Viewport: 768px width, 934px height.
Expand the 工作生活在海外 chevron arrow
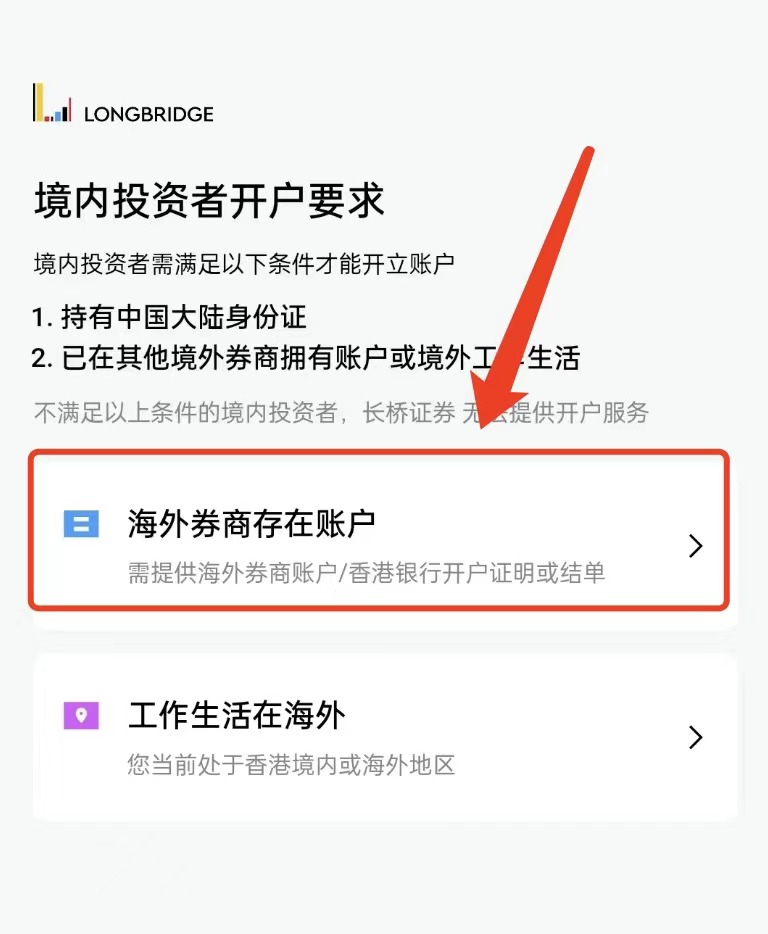coord(695,737)
